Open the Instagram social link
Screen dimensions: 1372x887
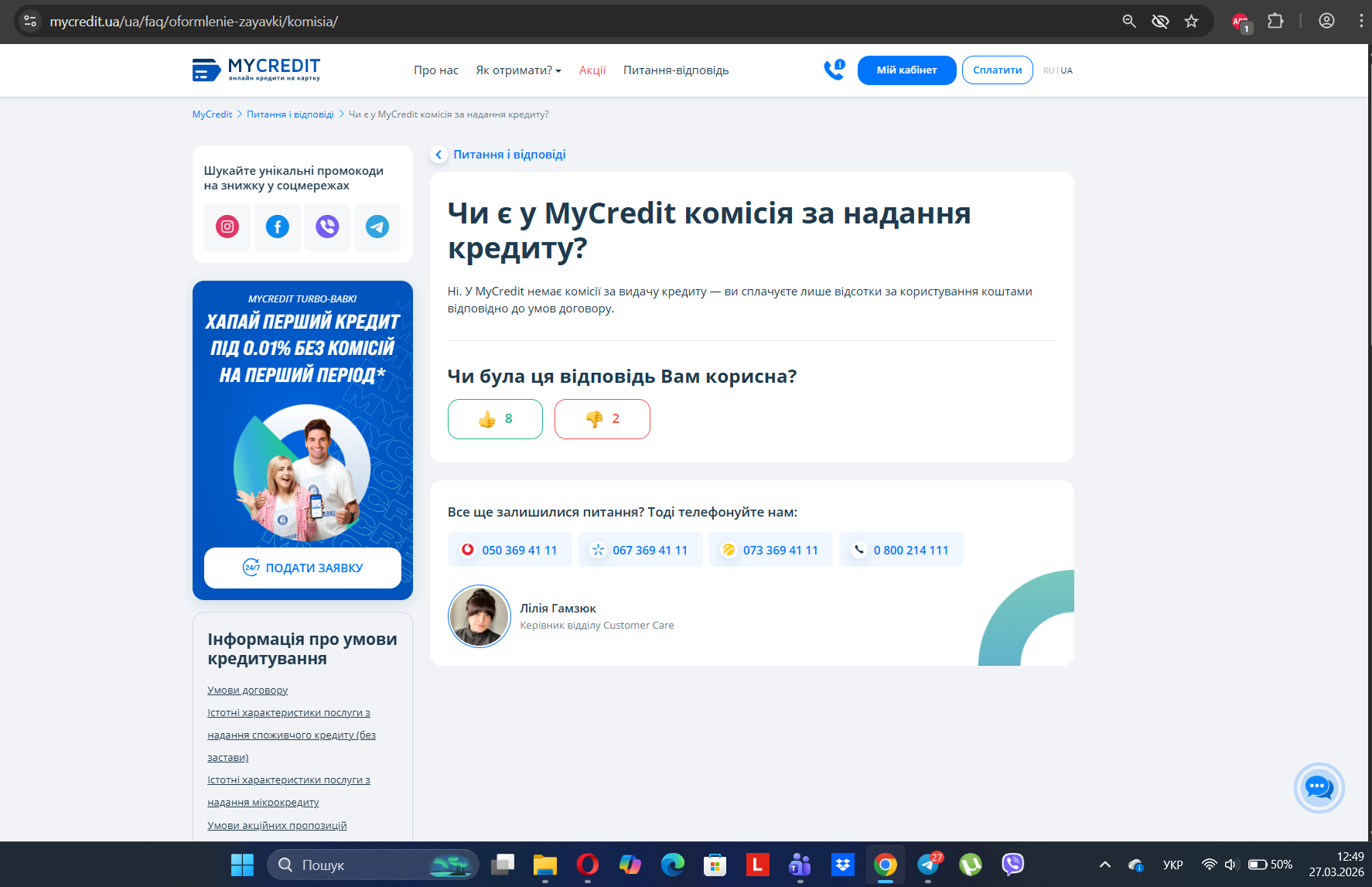[x=227, y=227]
